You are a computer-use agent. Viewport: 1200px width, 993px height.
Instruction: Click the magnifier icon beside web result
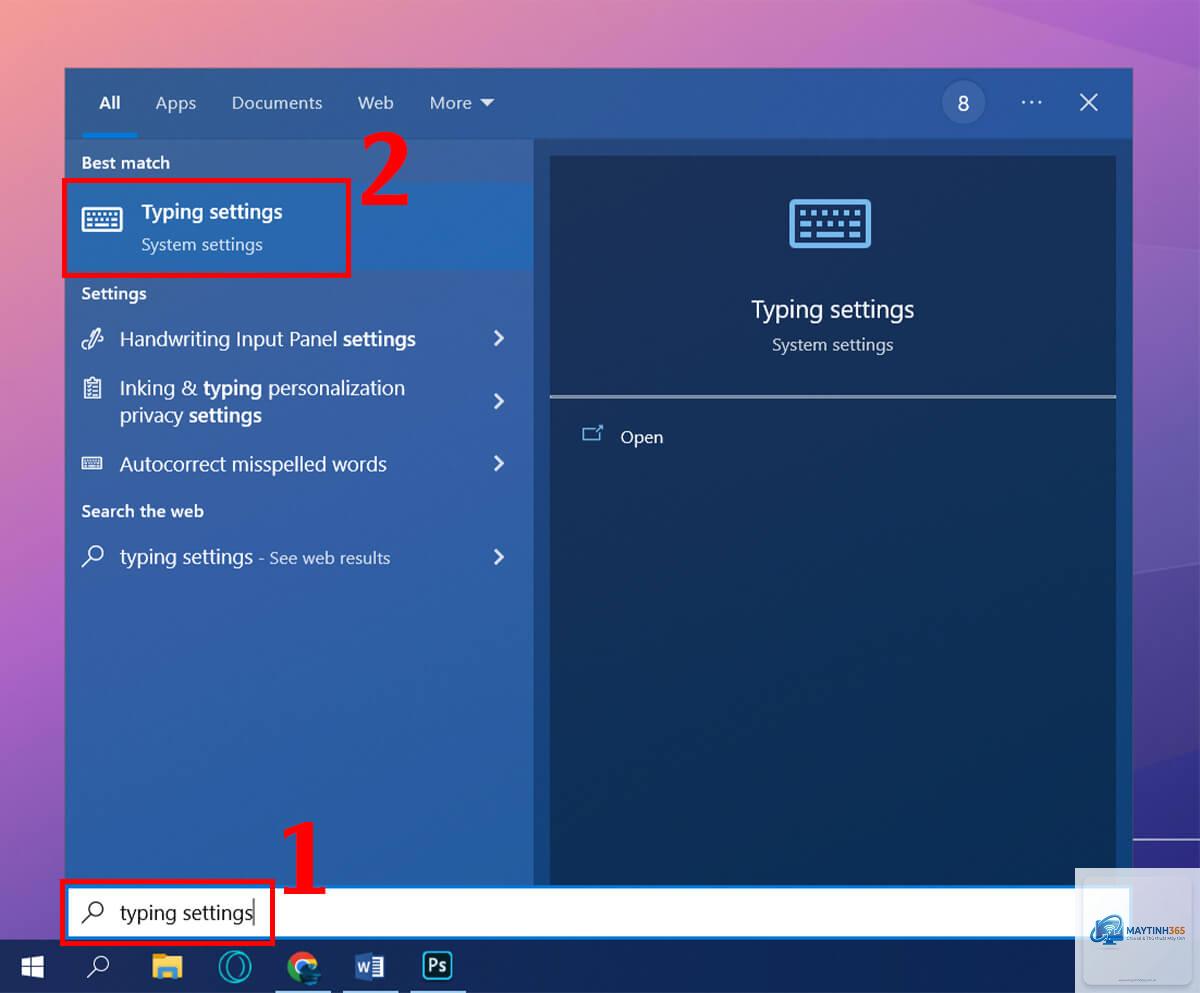92,556
